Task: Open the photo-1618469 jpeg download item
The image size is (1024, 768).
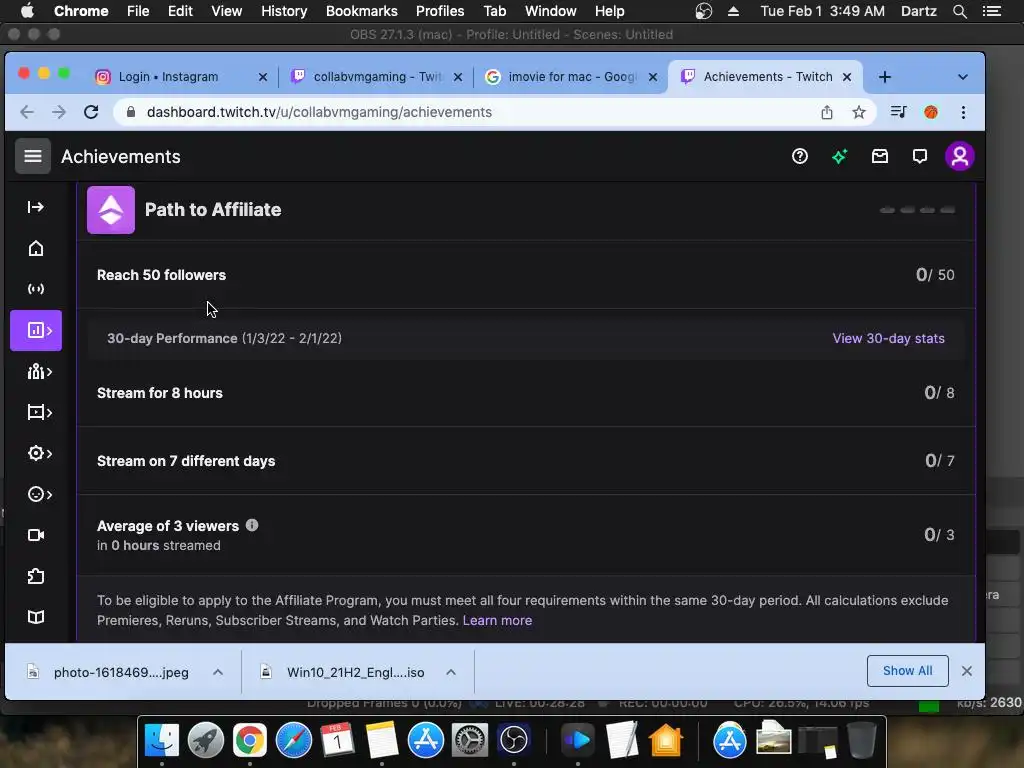Action: (x=108, y=672)
